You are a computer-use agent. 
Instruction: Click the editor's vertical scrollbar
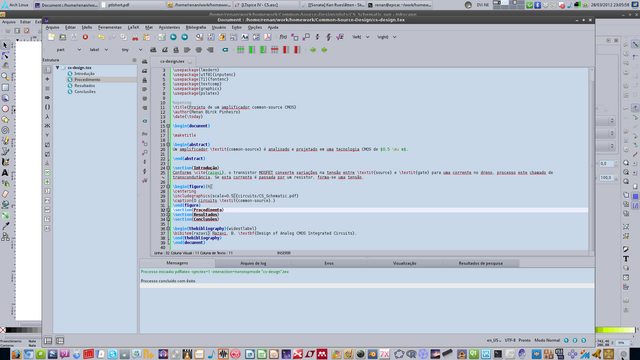[x=591, y=159]
